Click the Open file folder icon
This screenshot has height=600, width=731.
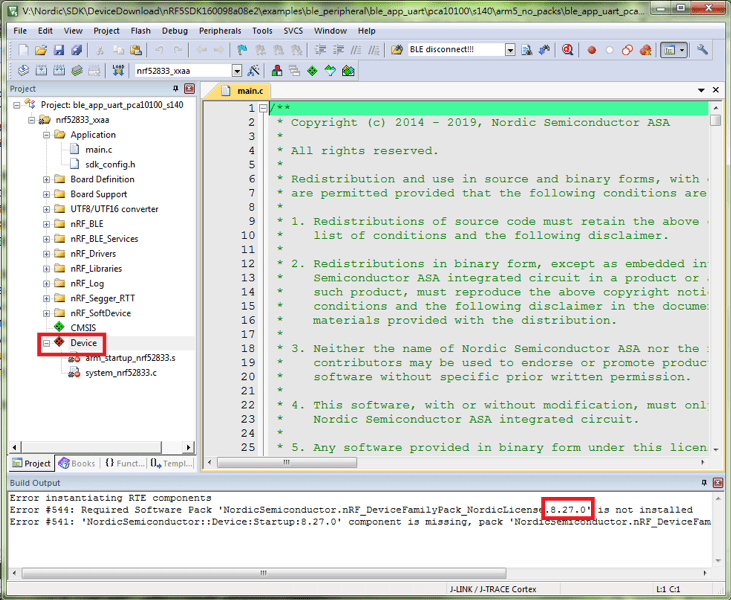[x=41, y=50]
